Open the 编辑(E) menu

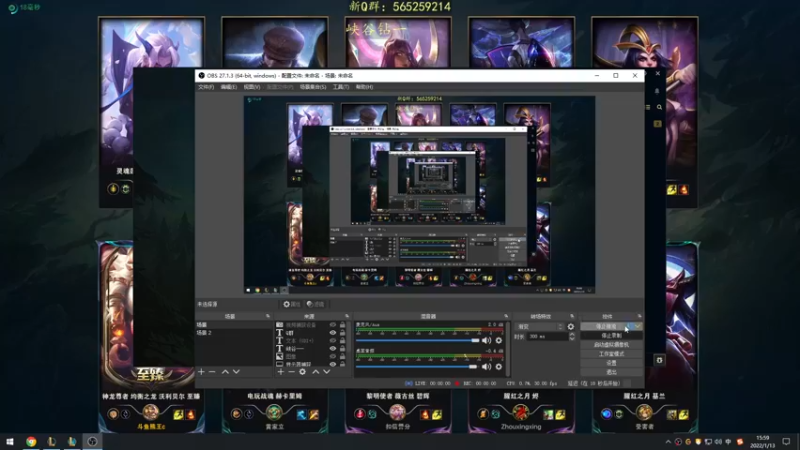(x=229, y=87)
